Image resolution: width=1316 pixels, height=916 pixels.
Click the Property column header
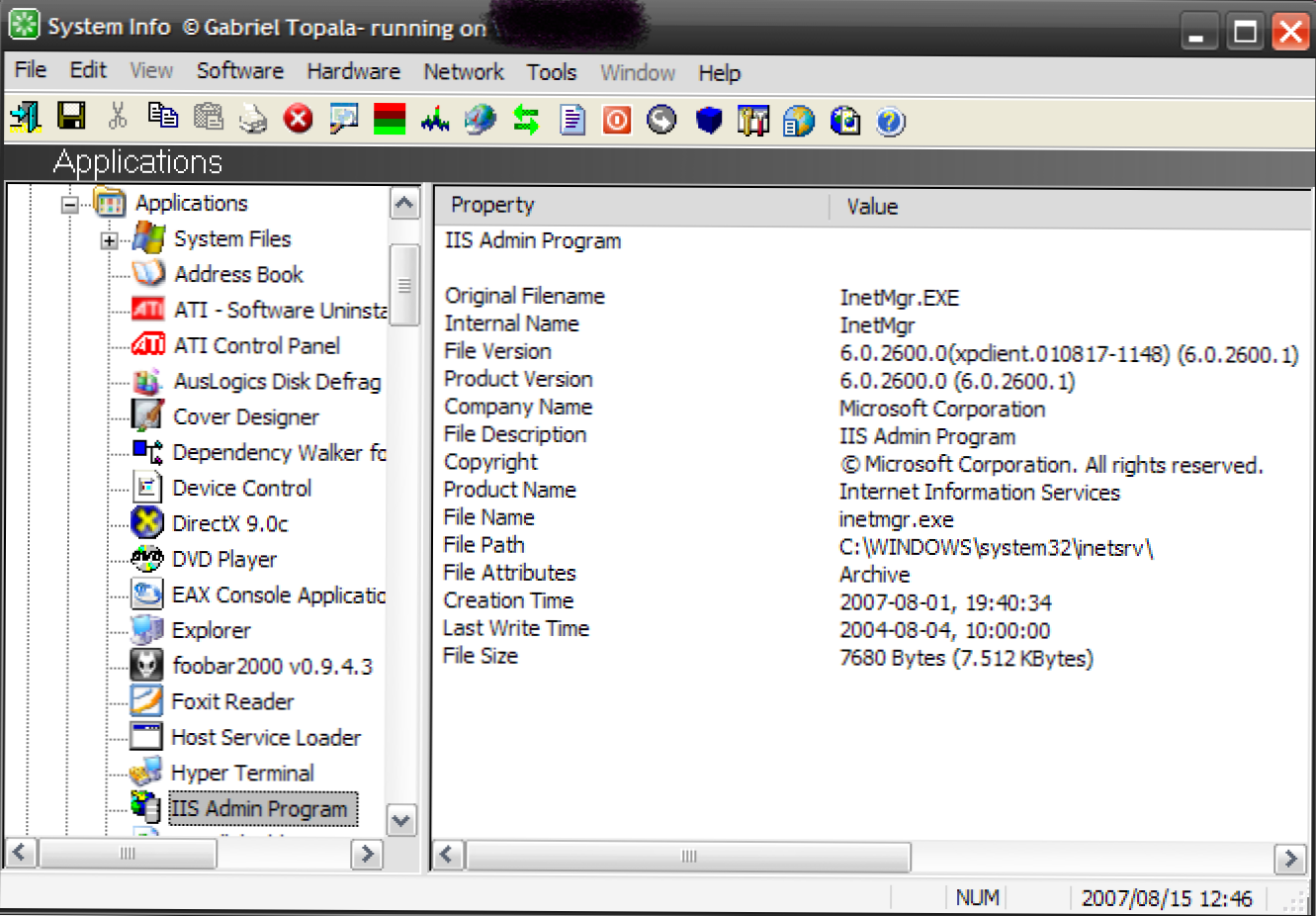(631, 206)
